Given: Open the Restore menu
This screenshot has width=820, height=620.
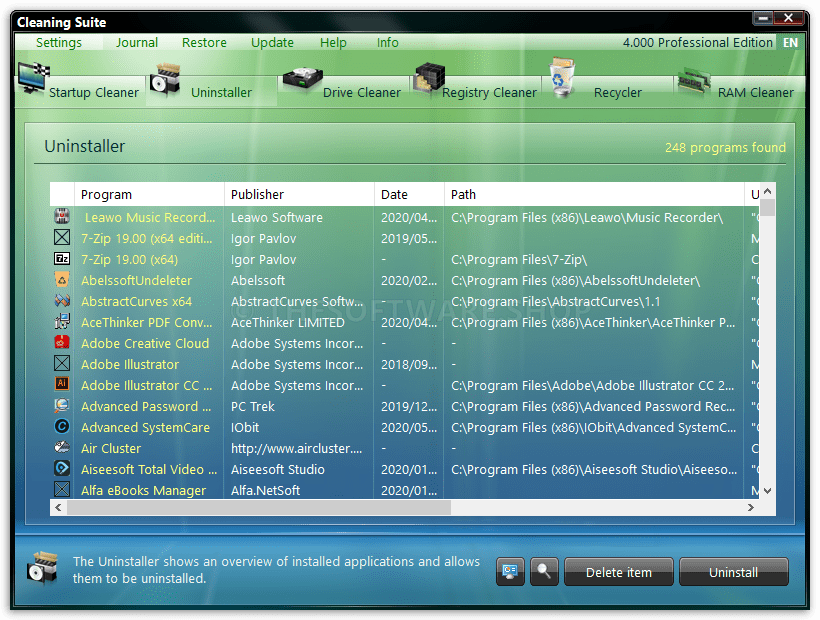Looking at the screenshot, I should pos(204,42).
